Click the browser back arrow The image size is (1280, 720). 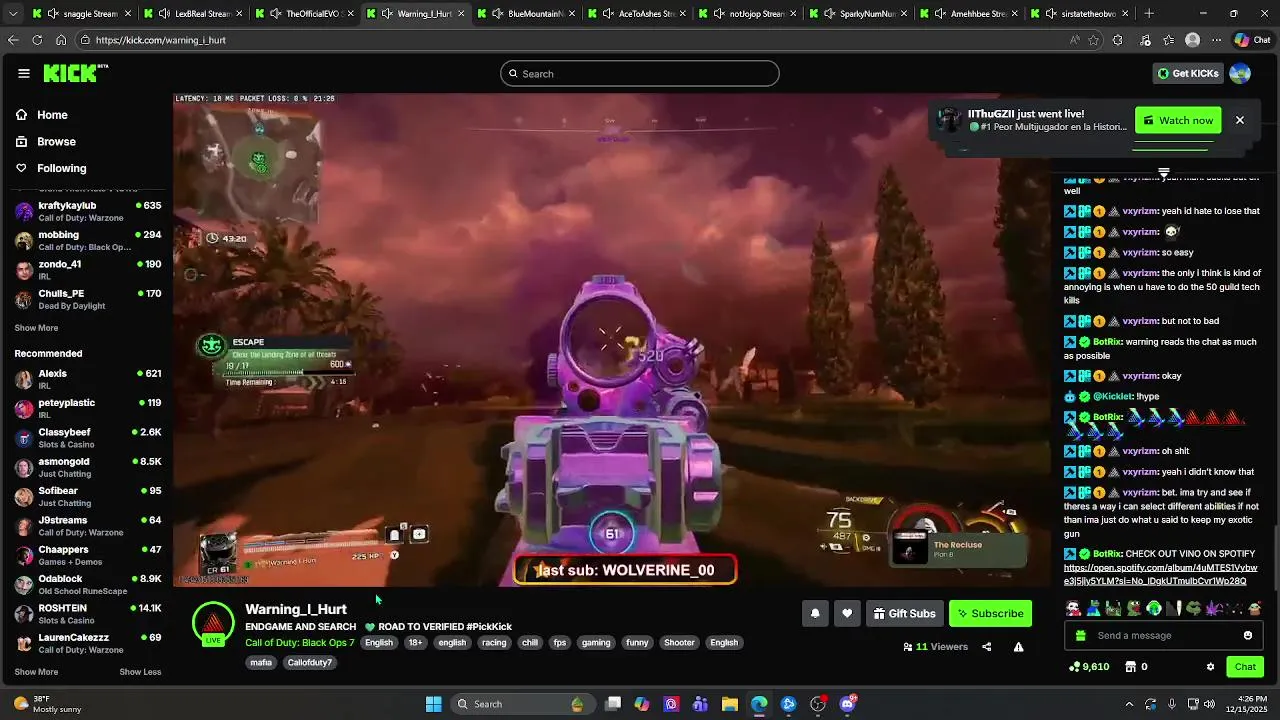click(13, 40)
